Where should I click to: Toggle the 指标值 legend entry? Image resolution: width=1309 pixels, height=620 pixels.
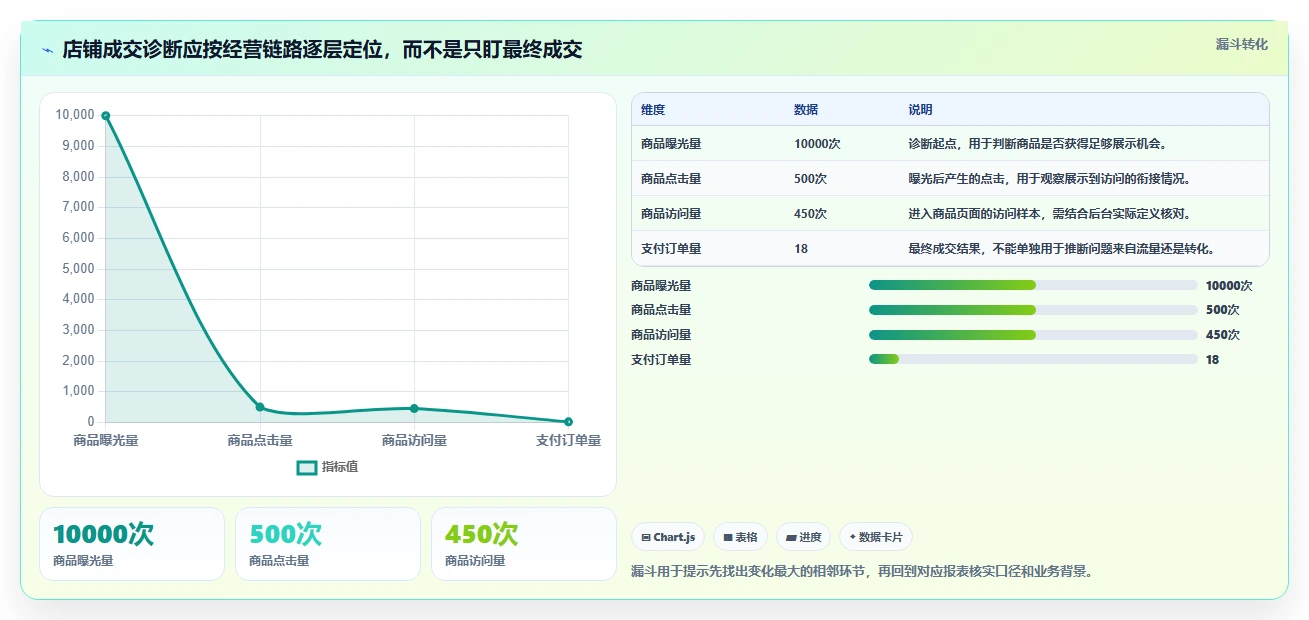click(327, 467)
